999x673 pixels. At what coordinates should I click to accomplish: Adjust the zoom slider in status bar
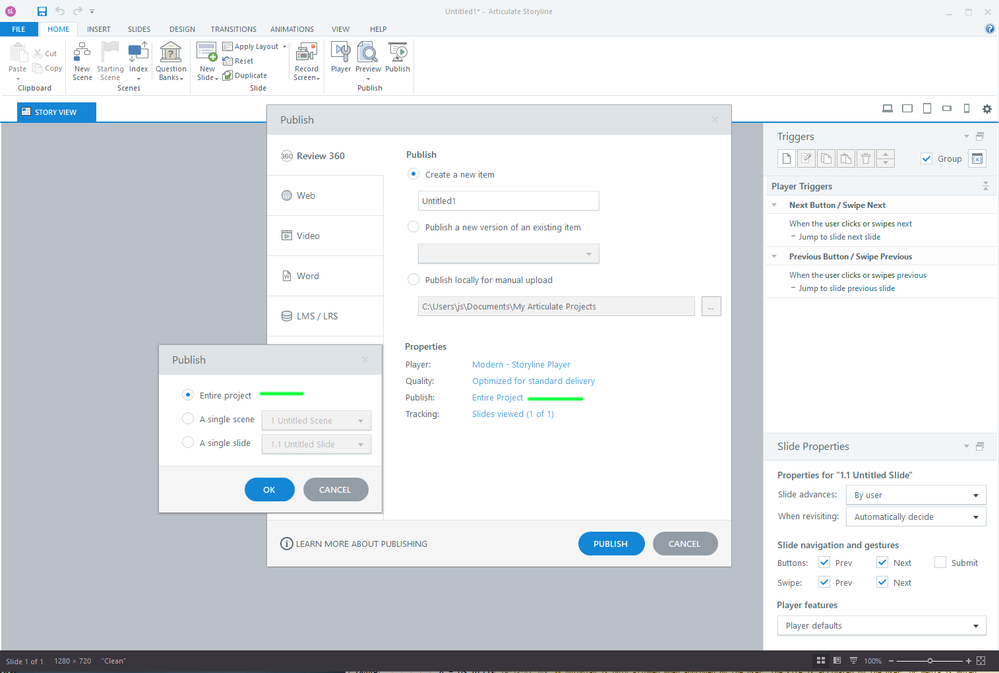click(x=931, y=662)
